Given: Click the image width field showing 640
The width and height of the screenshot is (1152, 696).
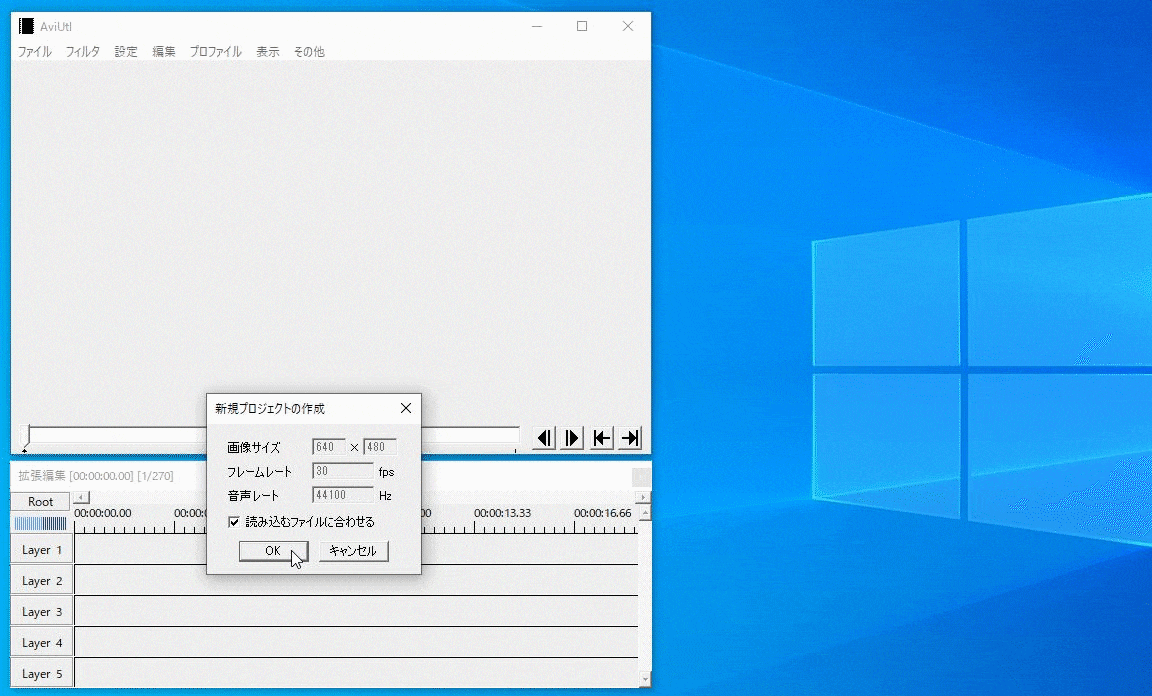Looking at the screenshot, I should (328, 447).
